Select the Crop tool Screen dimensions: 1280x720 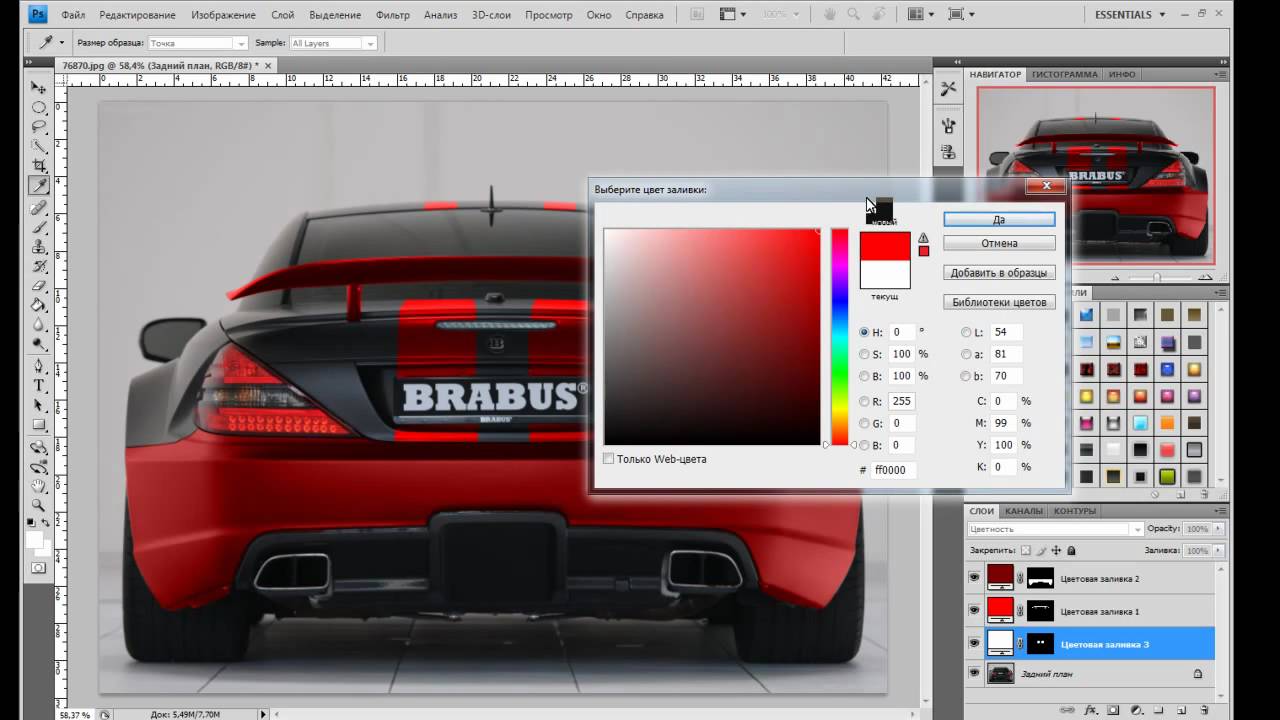click(x=39, y=165)
